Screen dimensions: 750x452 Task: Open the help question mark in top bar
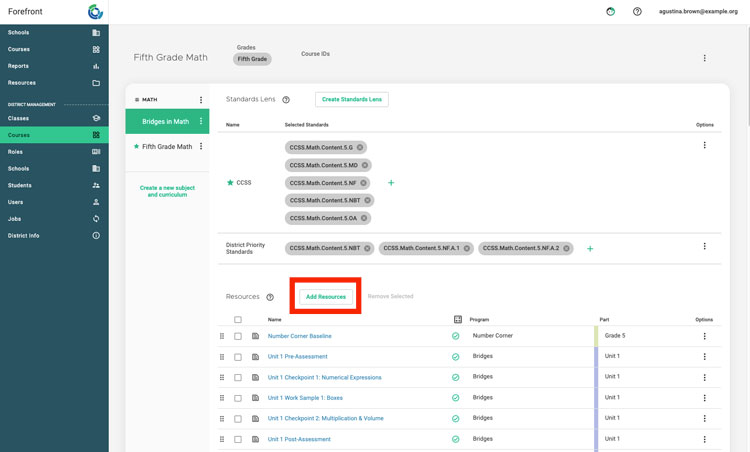(x=637, y=11)
